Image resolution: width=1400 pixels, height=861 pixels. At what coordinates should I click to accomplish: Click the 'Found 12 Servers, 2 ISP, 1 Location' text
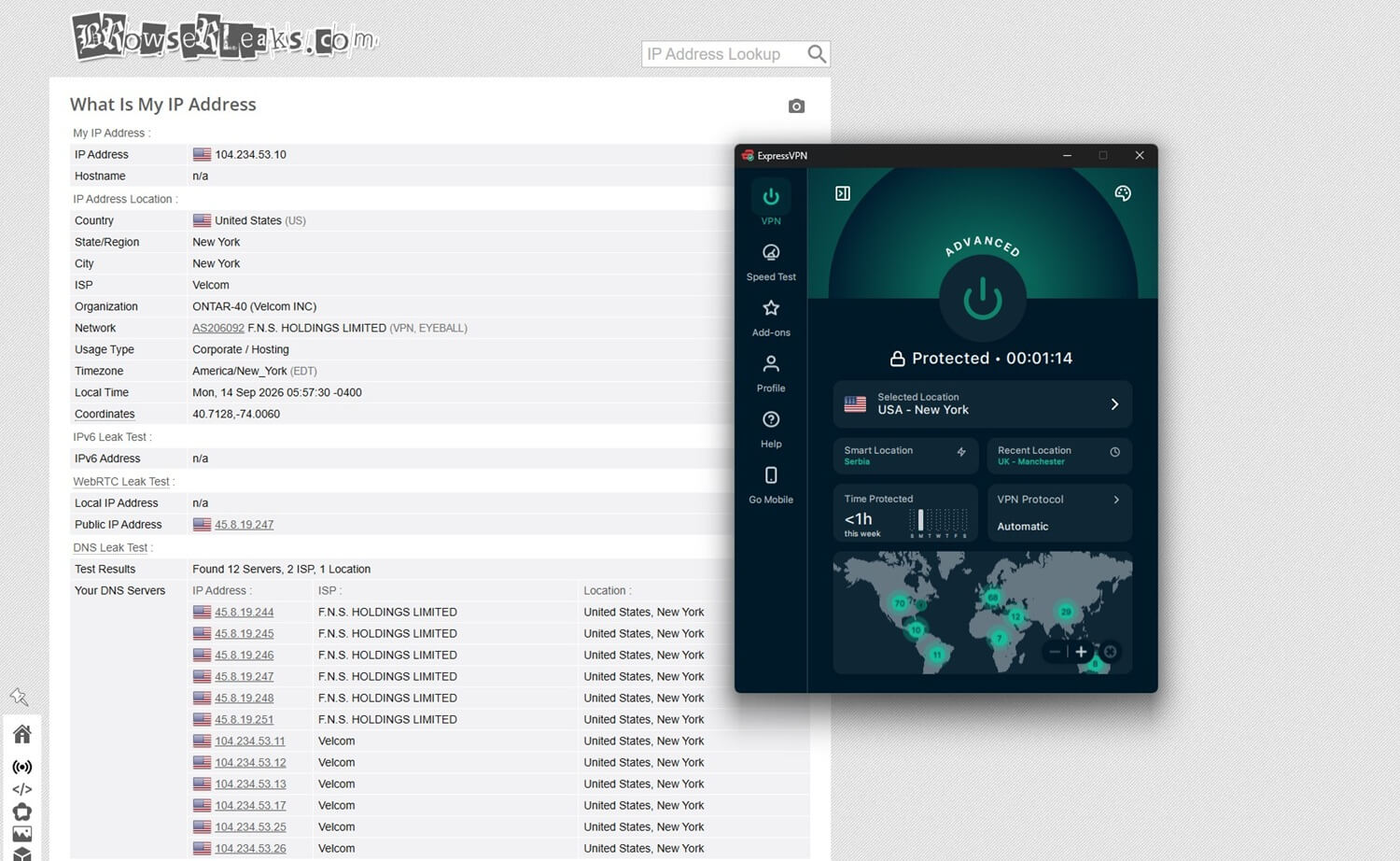click(282, 570)
